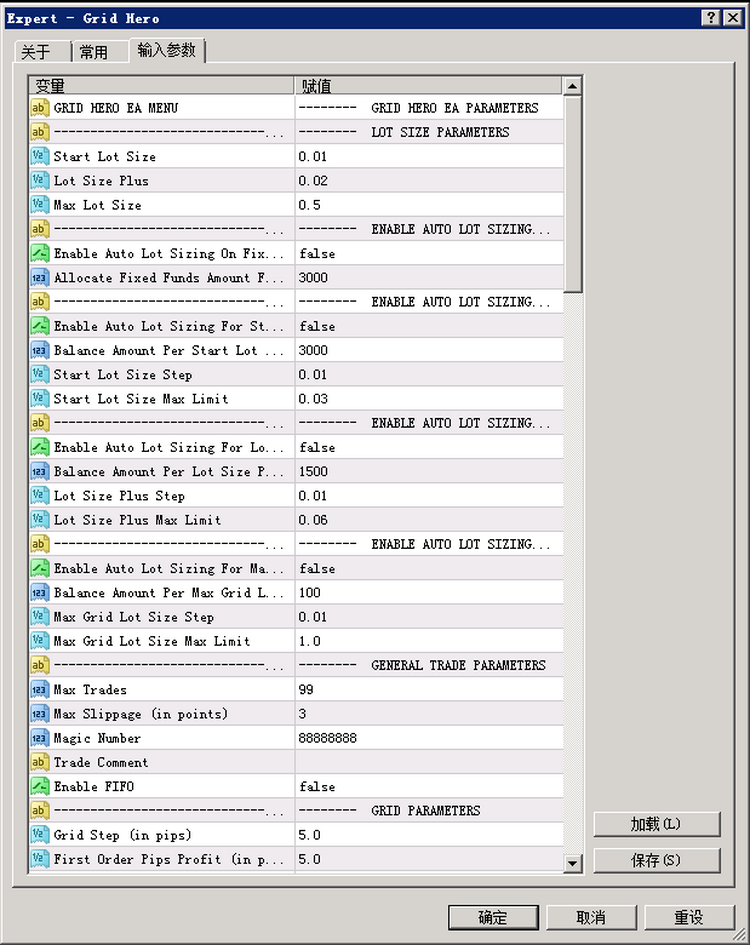Viewport: 750px width, 945px height.
Task: Click the scroll down arrow of parameter list
Action: coord(572,864)
